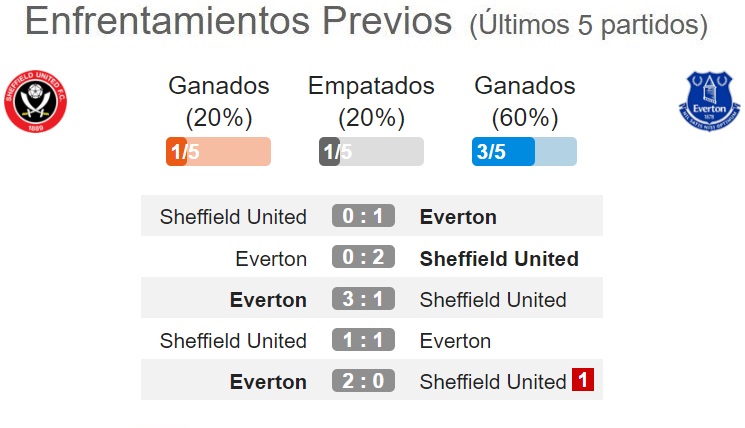Image resolution: width=745 pixels, height=428 pixels.
Task: Select the blue 3/5 wins bar
Action: [525, 152]
